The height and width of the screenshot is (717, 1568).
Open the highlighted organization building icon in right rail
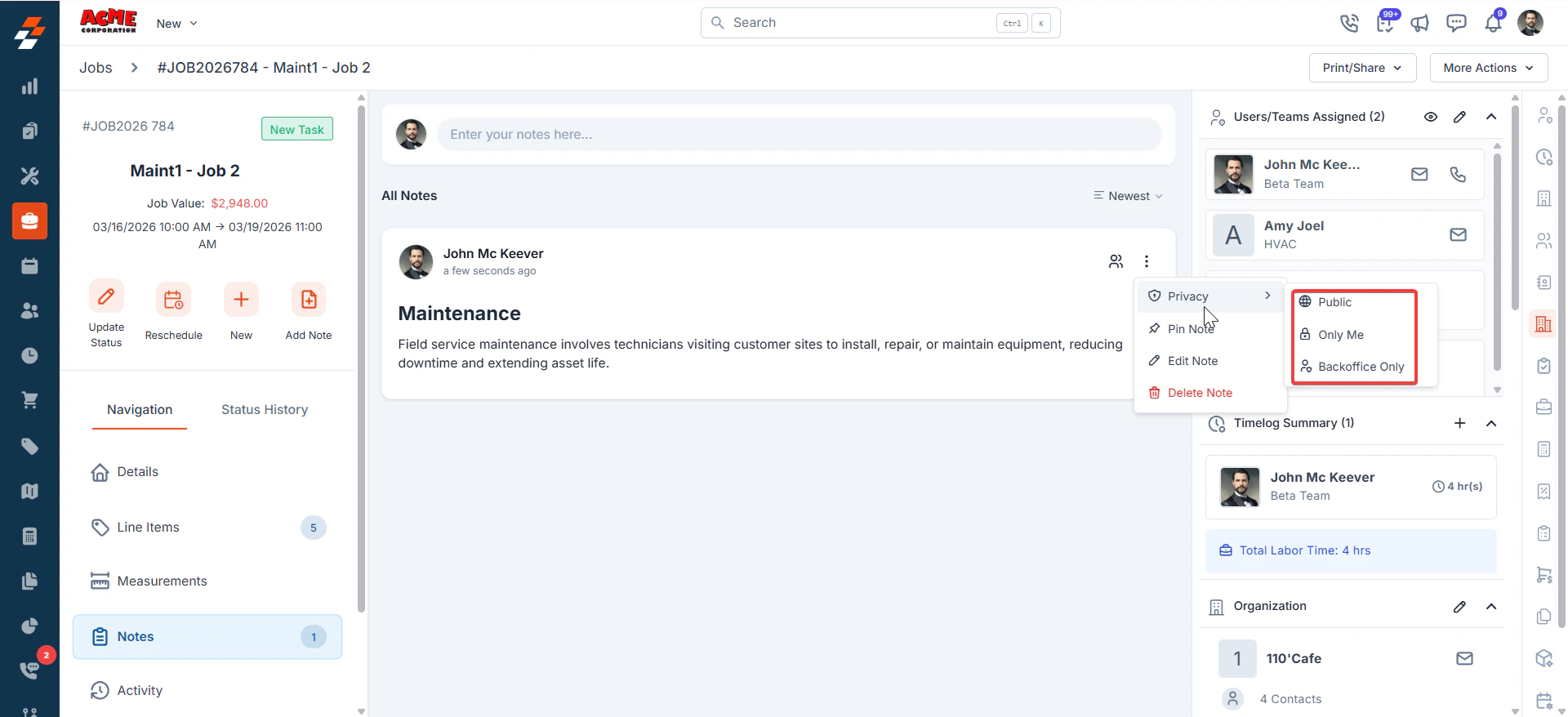[1543, 324]
